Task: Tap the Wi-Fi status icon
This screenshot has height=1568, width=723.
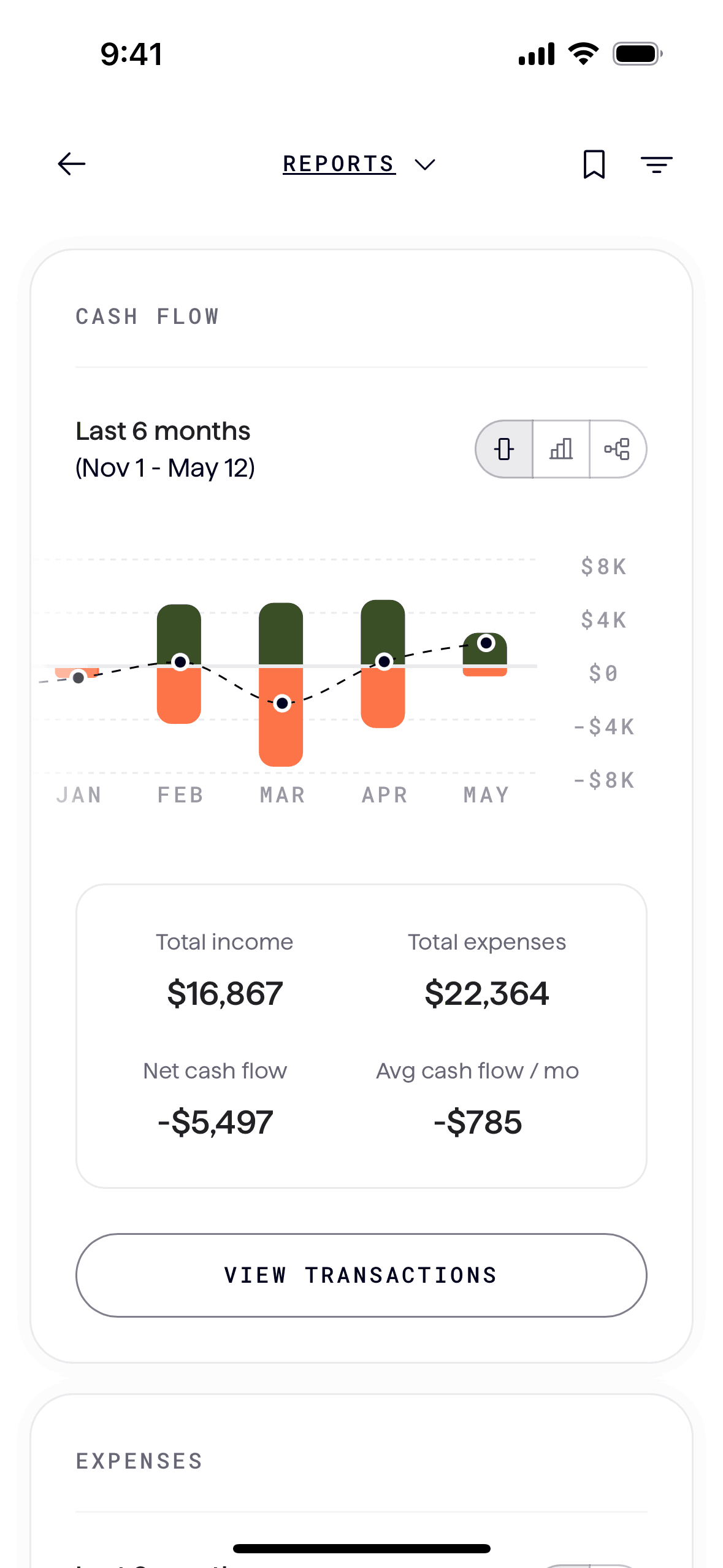Action: click(583, 54)
